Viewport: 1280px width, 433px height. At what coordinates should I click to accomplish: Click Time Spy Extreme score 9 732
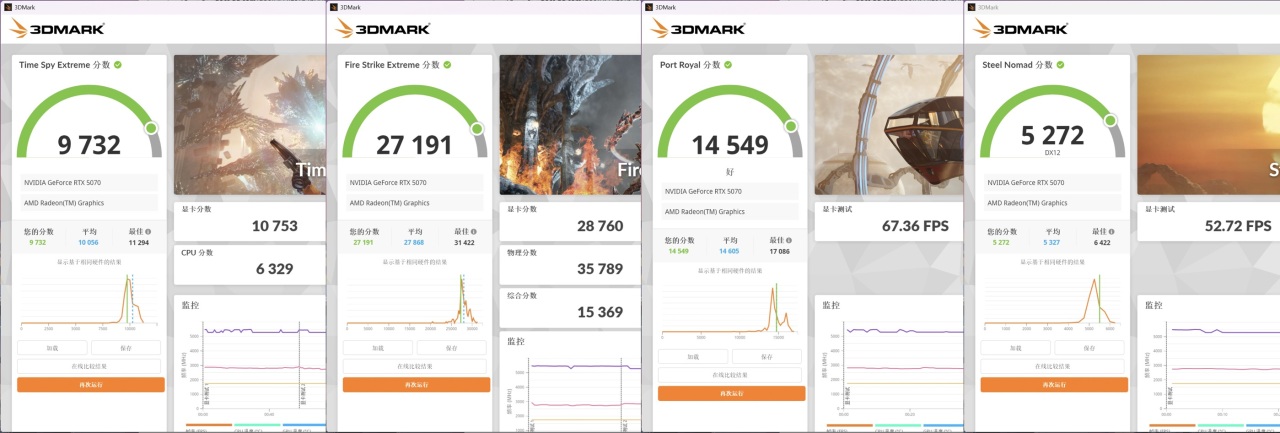pos(89,145)
